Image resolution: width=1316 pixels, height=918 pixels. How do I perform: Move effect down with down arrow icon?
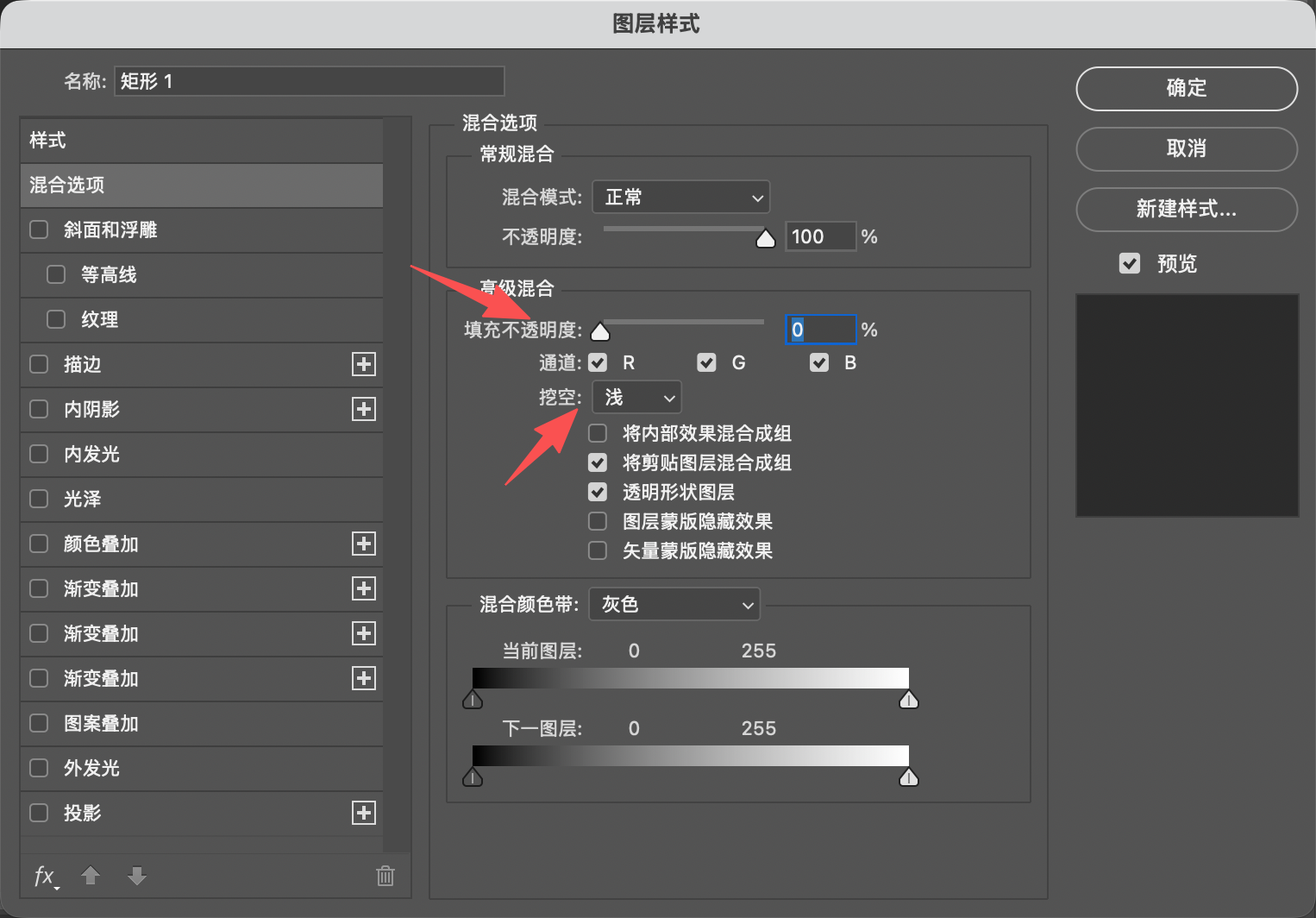[137, 876]
